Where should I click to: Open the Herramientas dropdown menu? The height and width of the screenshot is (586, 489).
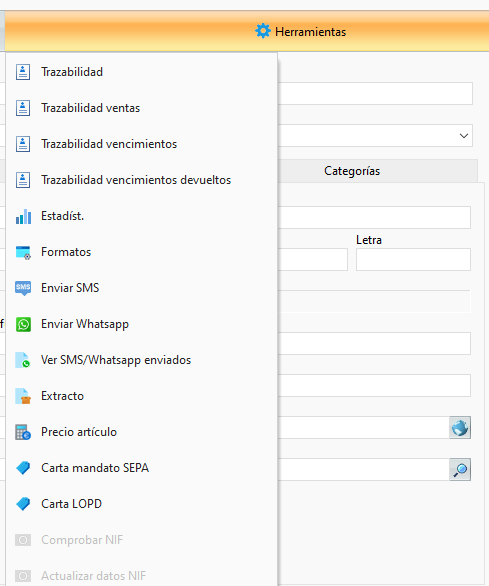pos(301,31)
